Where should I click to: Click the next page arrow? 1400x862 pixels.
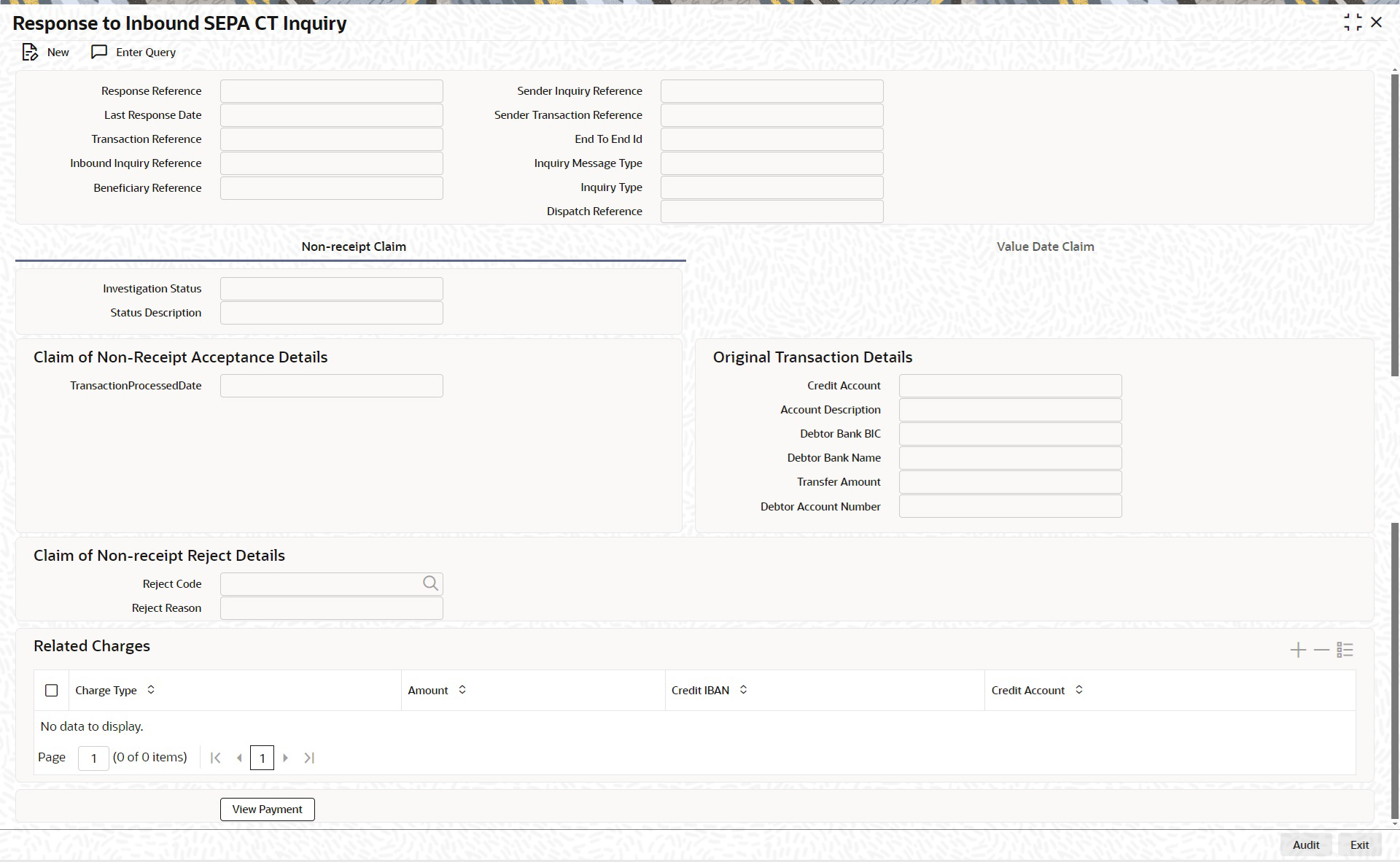point(286,758)
